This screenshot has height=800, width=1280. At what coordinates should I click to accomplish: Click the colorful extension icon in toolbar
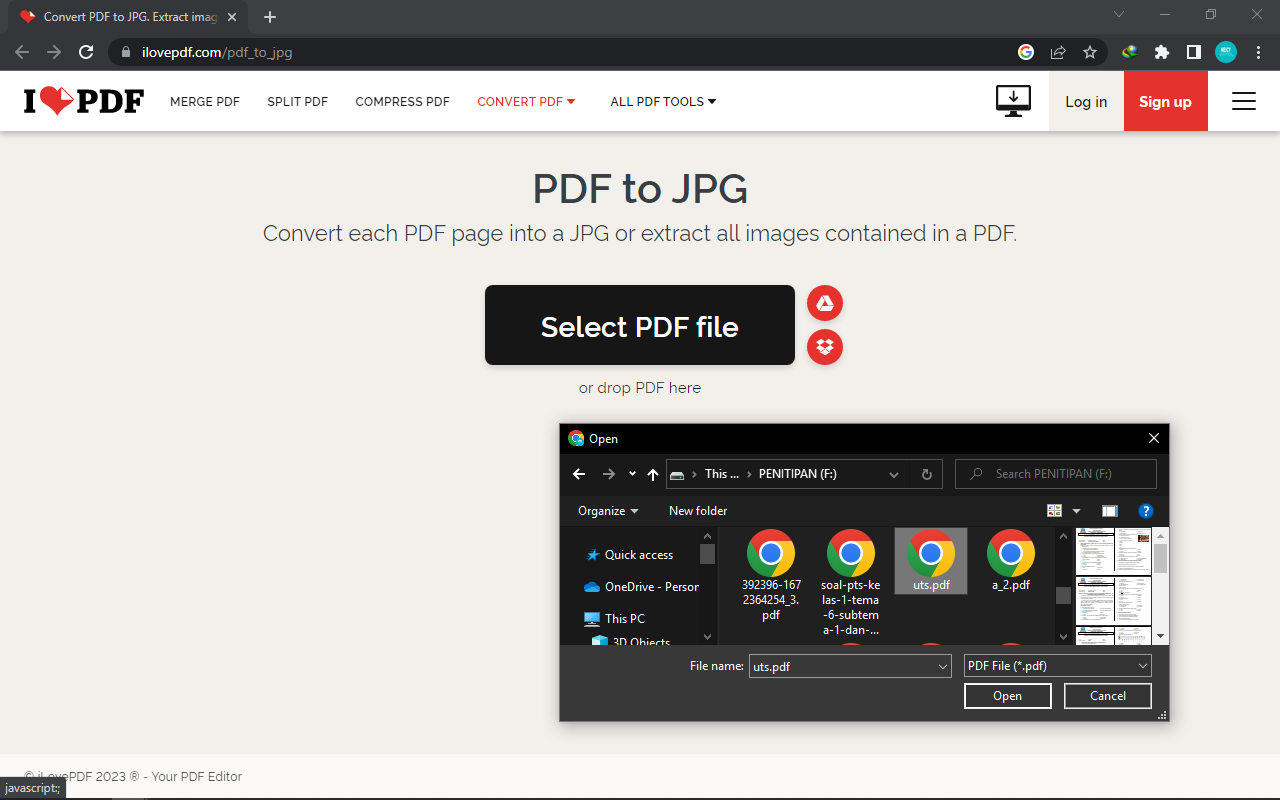(x=1129, y=52)
